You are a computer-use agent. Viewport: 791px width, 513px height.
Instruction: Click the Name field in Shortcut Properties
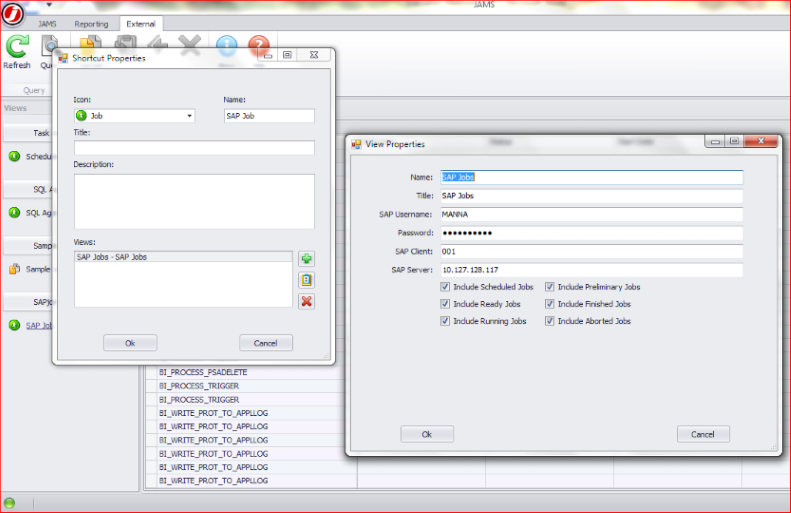pos(269,116)
